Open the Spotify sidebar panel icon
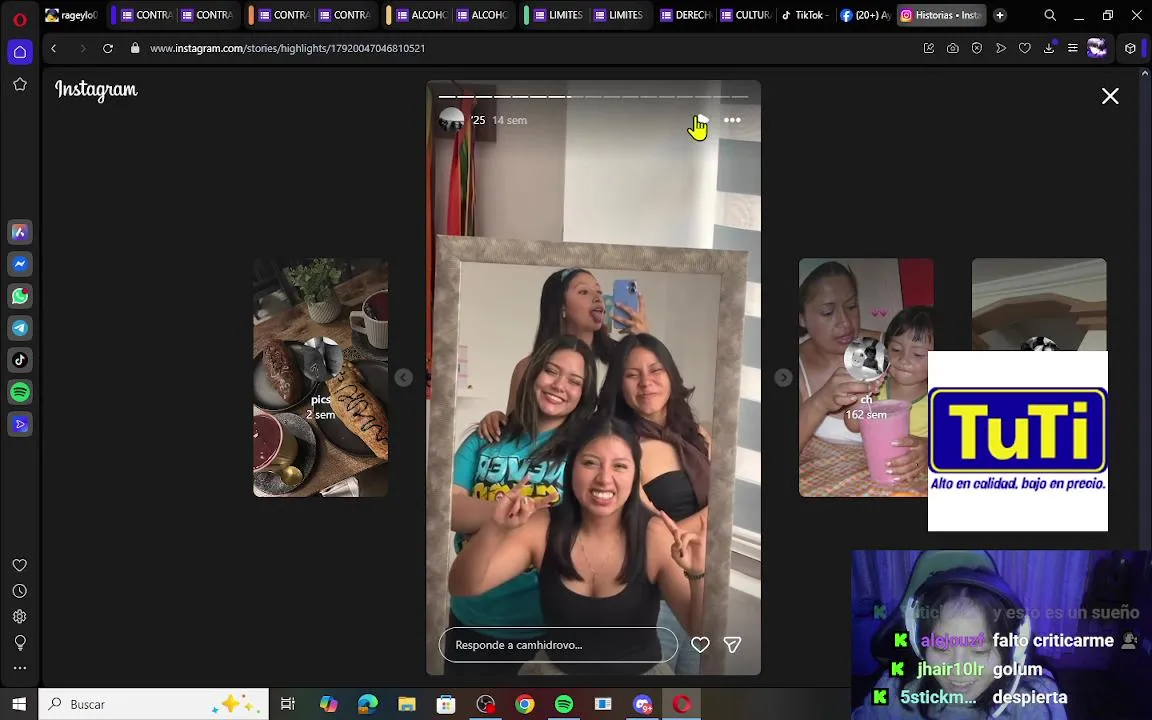The height and width of the screenshot is (720, 1152). (x=20, y=392)
